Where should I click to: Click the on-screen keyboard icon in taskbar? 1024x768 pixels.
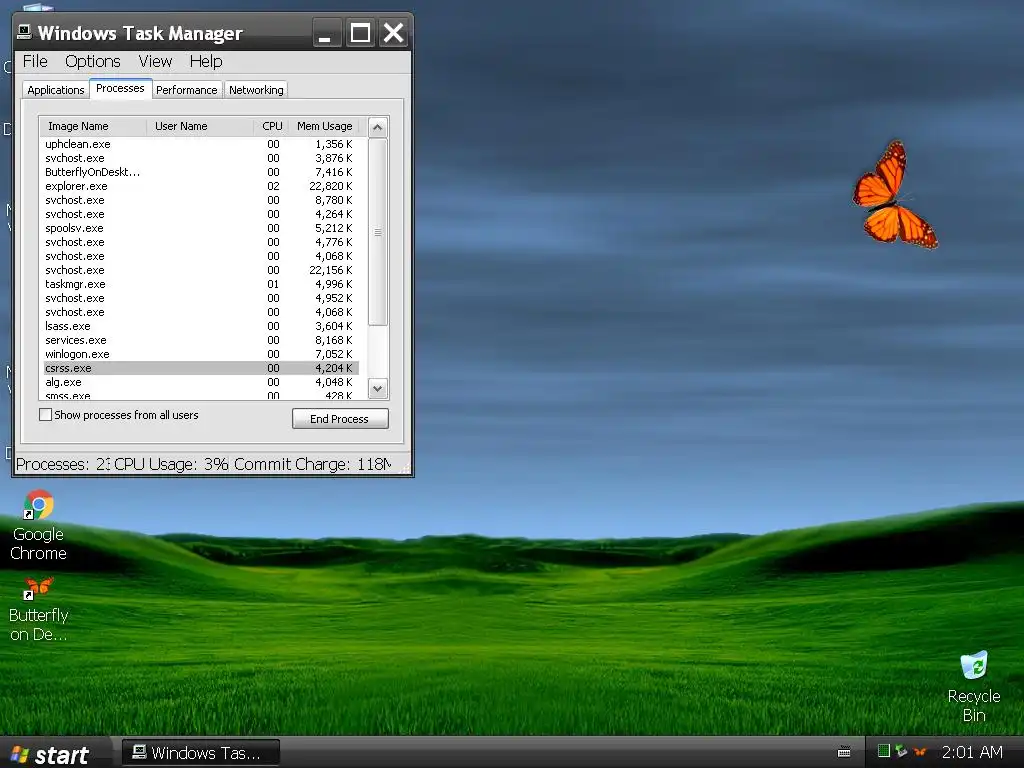coord(844,752)
